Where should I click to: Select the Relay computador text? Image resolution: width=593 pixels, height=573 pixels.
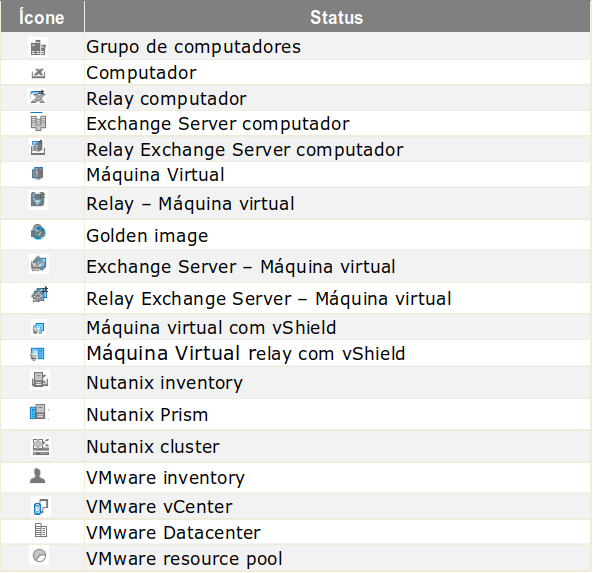pos(166,99)
